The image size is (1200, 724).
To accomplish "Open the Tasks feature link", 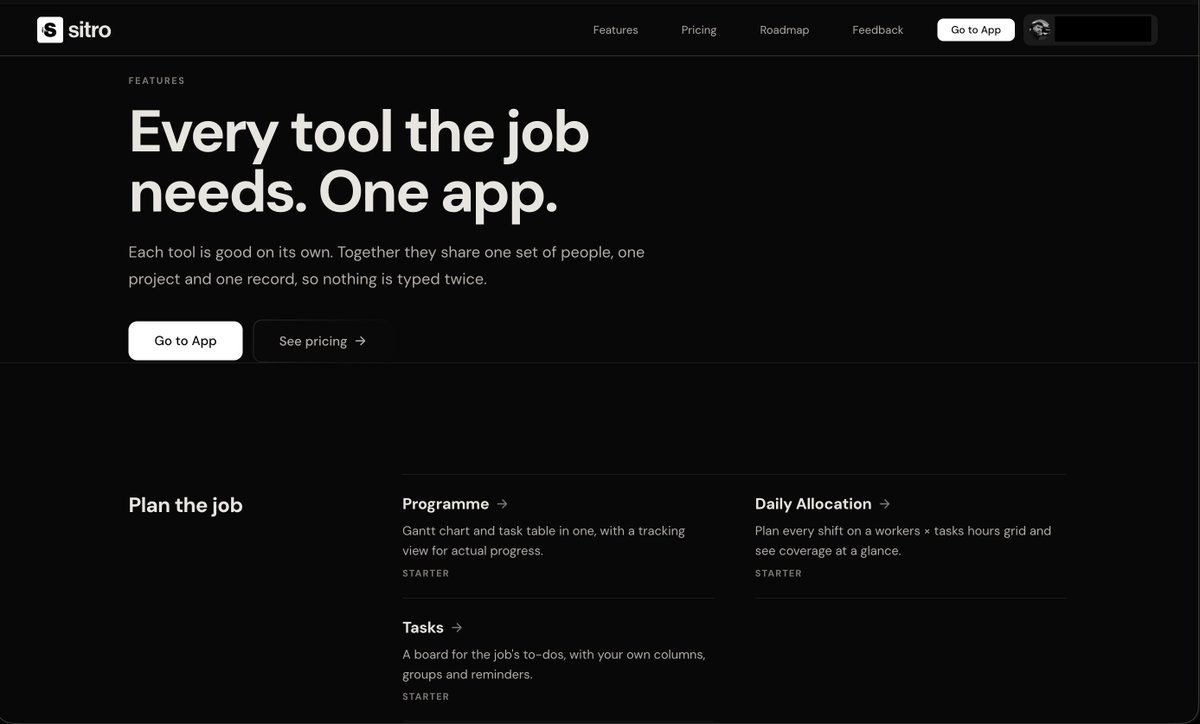I will pyautogui.click(x=432, y=628).
